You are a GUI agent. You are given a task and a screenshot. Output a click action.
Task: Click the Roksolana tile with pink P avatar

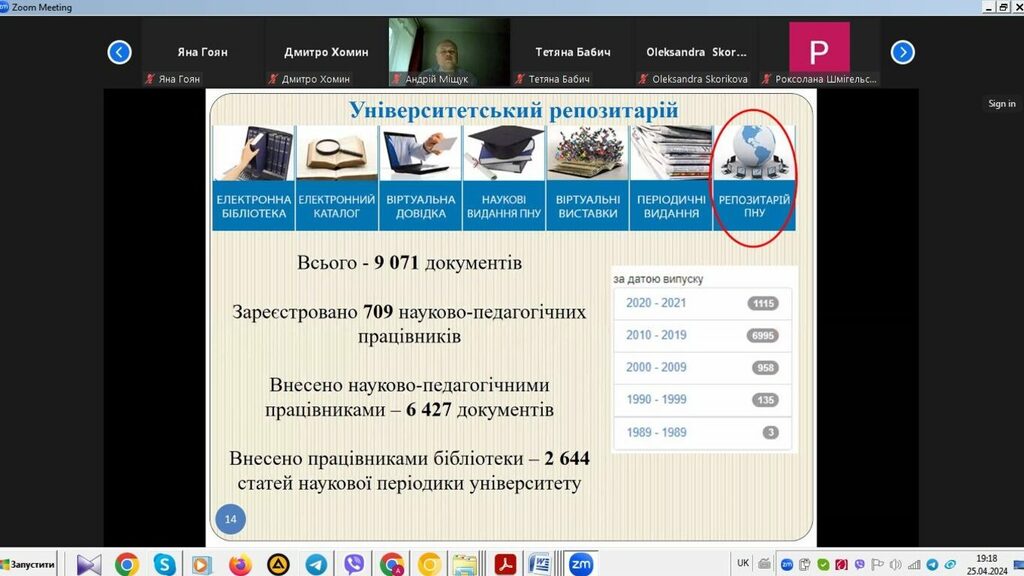pos(819,52)
